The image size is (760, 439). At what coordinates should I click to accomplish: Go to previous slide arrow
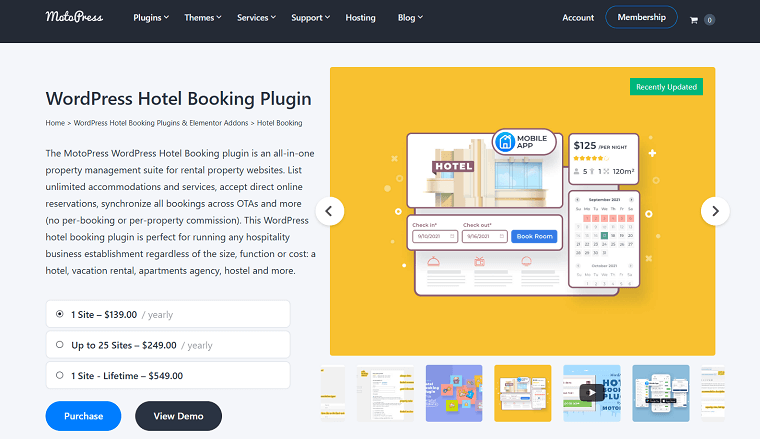pos(330,211)
